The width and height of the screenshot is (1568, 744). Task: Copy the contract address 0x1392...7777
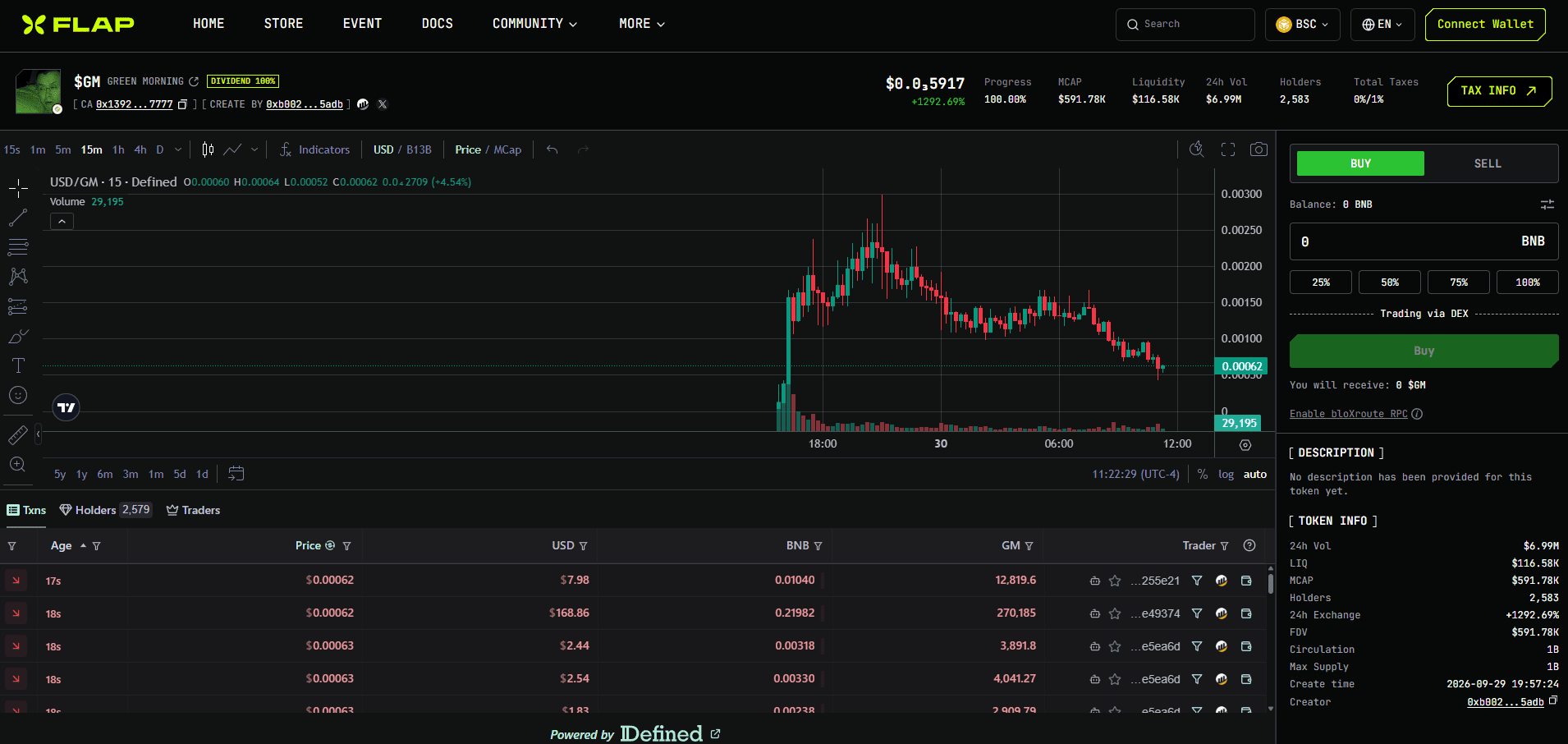(x=183, y=104)
